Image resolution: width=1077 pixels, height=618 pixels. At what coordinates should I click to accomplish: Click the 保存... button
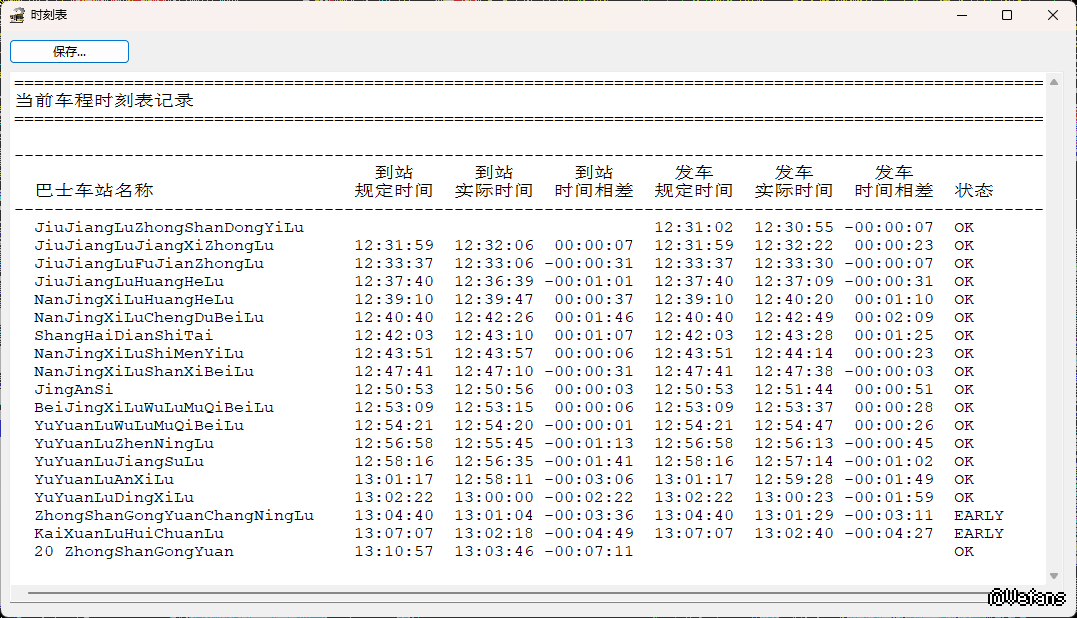click(69, 52)
